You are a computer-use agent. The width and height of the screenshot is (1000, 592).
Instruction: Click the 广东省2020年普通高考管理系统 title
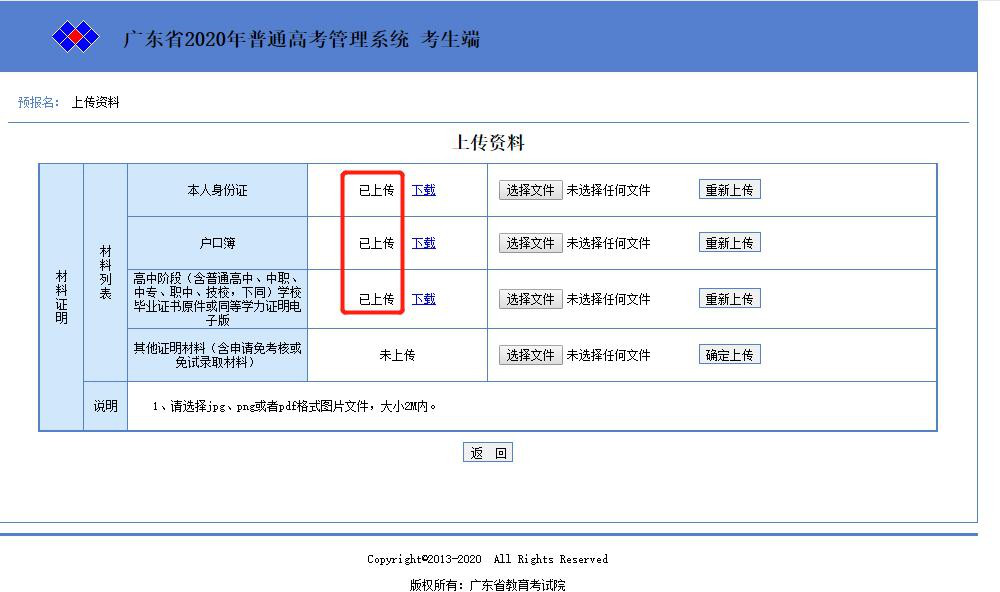pyautogui.click(x=266, y=39)
